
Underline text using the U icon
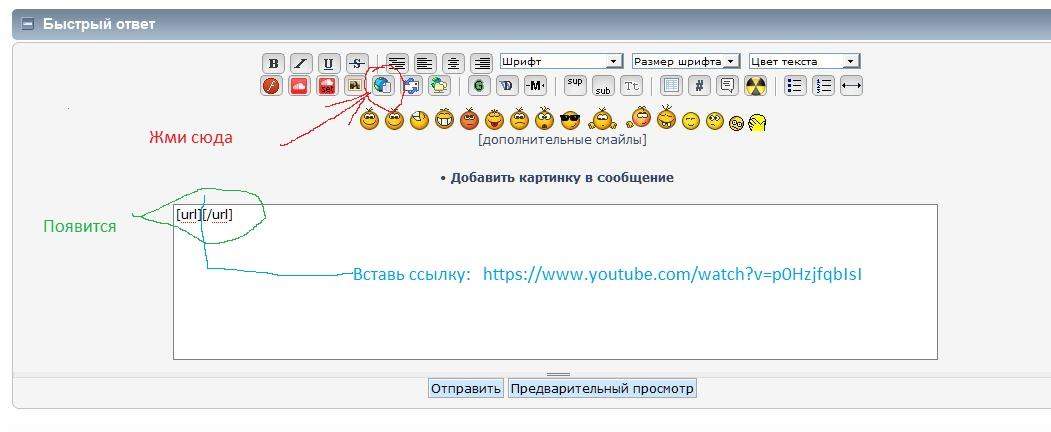click(328, 64)
